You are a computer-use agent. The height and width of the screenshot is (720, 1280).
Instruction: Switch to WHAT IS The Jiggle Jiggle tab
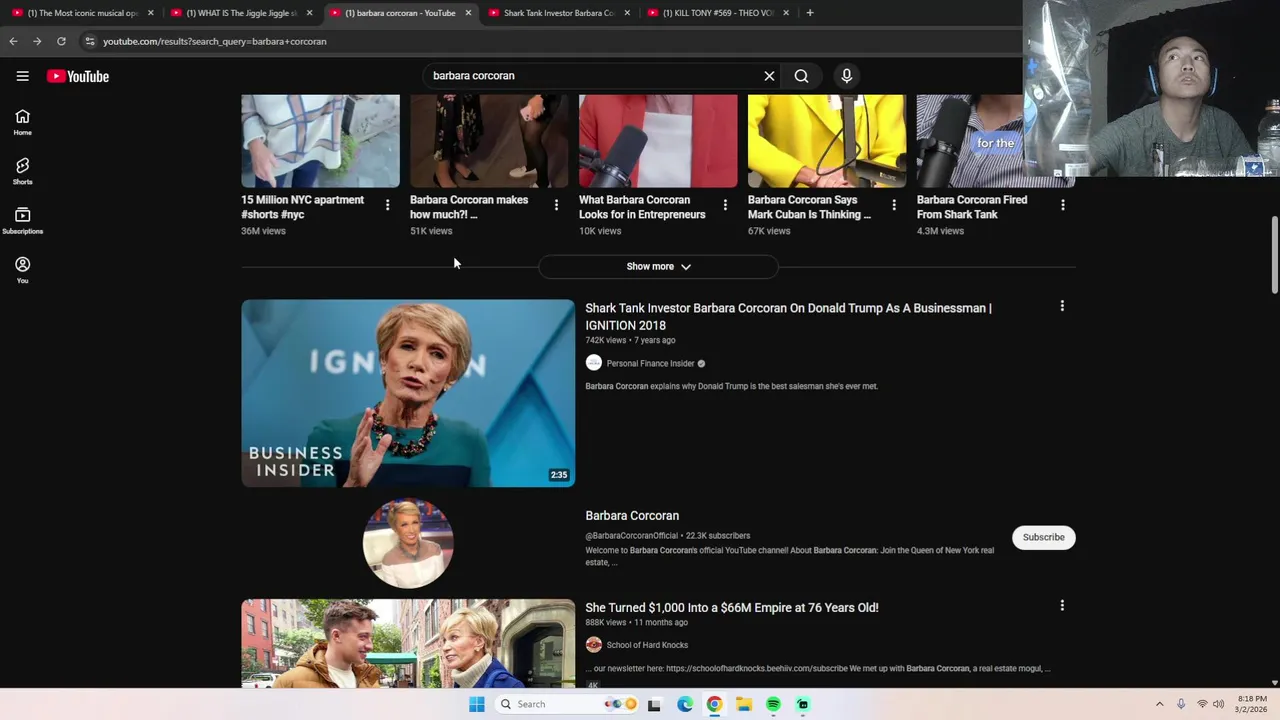click(242, 13)
